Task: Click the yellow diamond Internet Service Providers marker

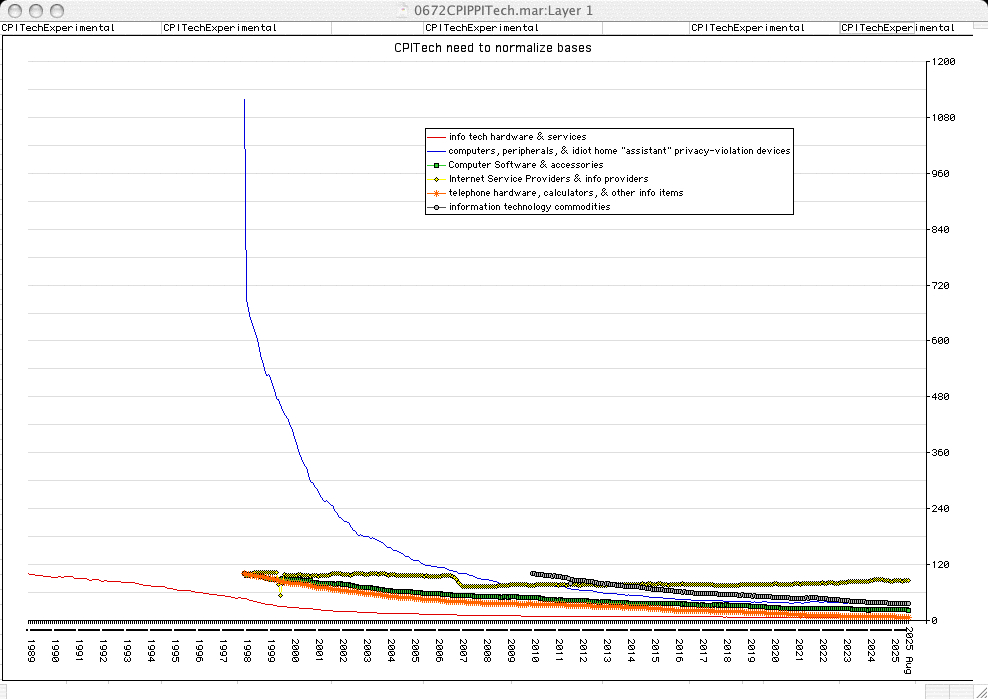Action: [436, 179]
